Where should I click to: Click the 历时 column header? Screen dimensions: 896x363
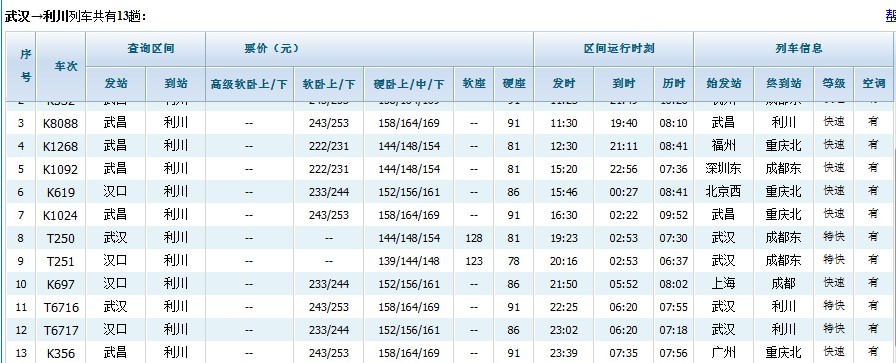(674, 83)
